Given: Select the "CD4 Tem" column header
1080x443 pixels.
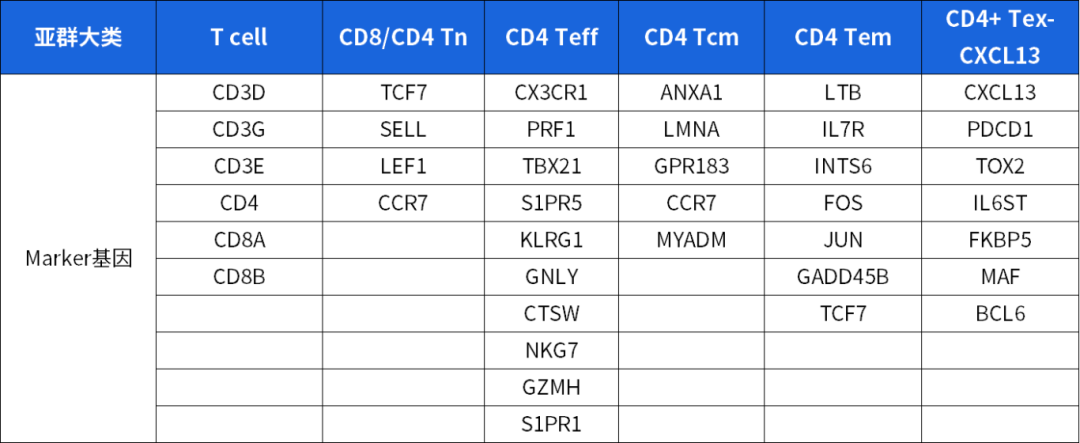Looking at the screenshot, I should coord(843,38).
